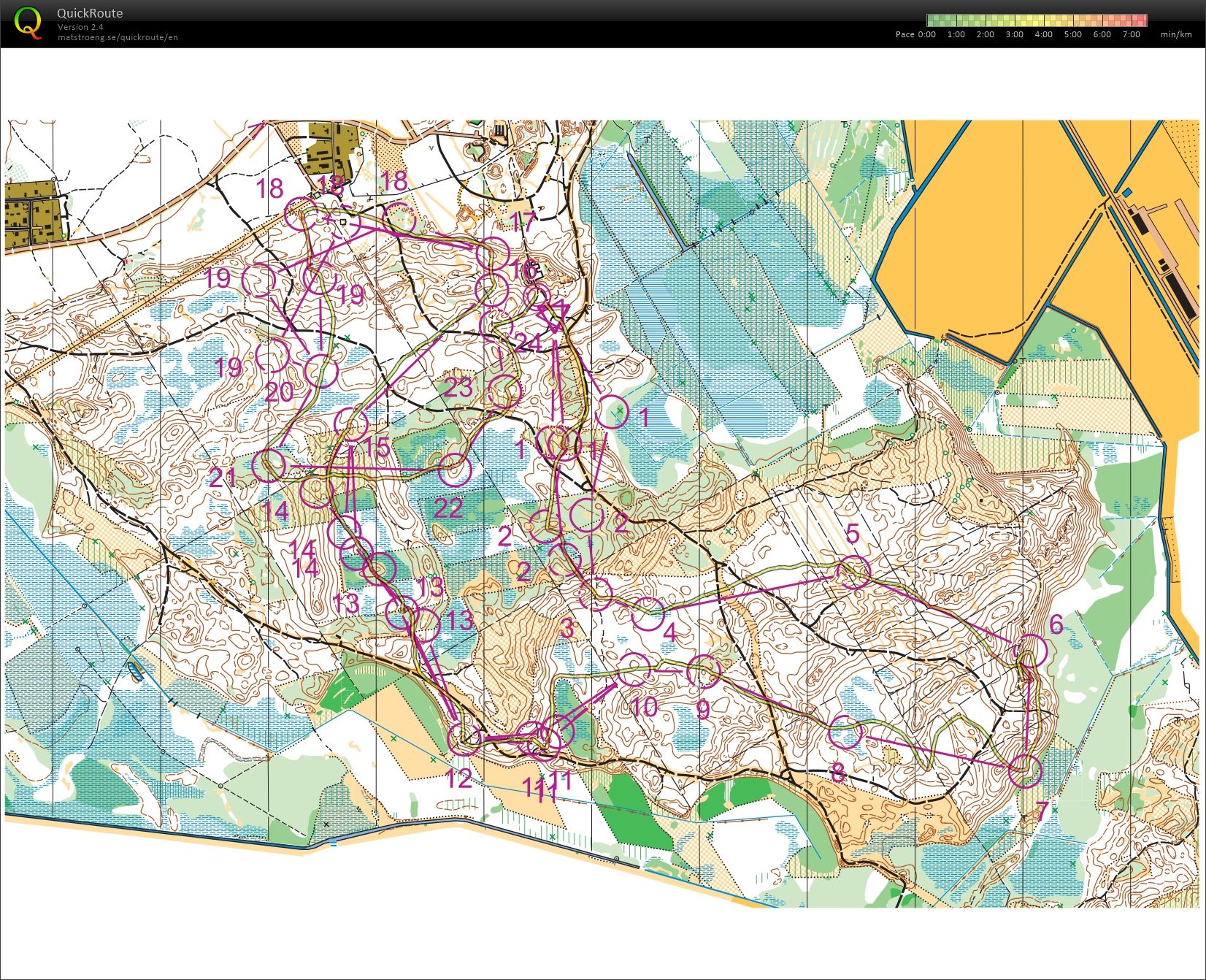Click control circle 10 on the course
1206x980 pixels.
click(x=634, y=670)
